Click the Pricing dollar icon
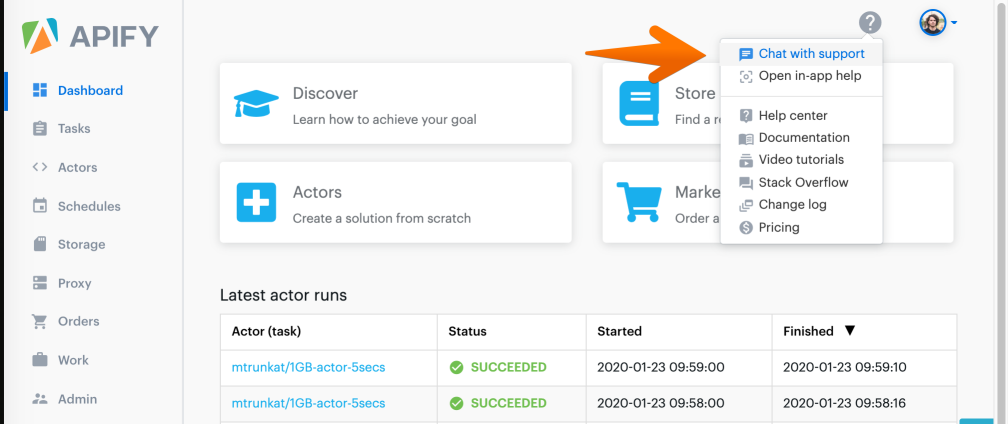The width and height of the screenshot is (1008, 424). tap(746, 227)
